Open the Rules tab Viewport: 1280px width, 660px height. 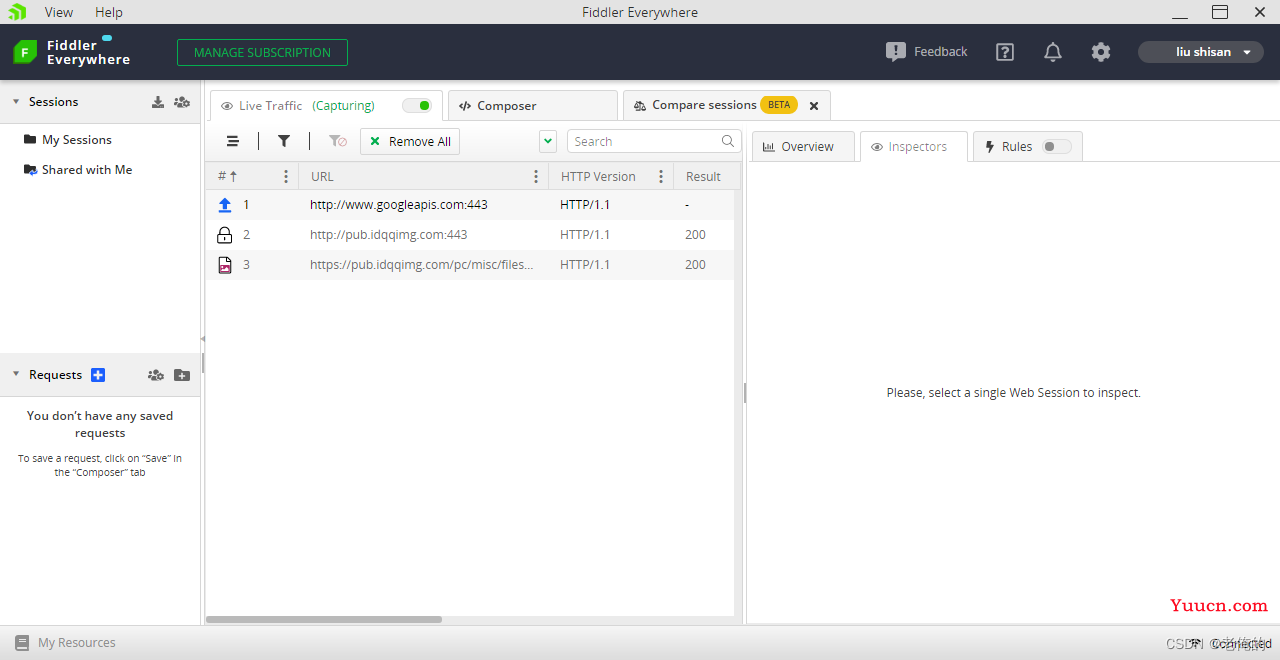point(1017,147)
